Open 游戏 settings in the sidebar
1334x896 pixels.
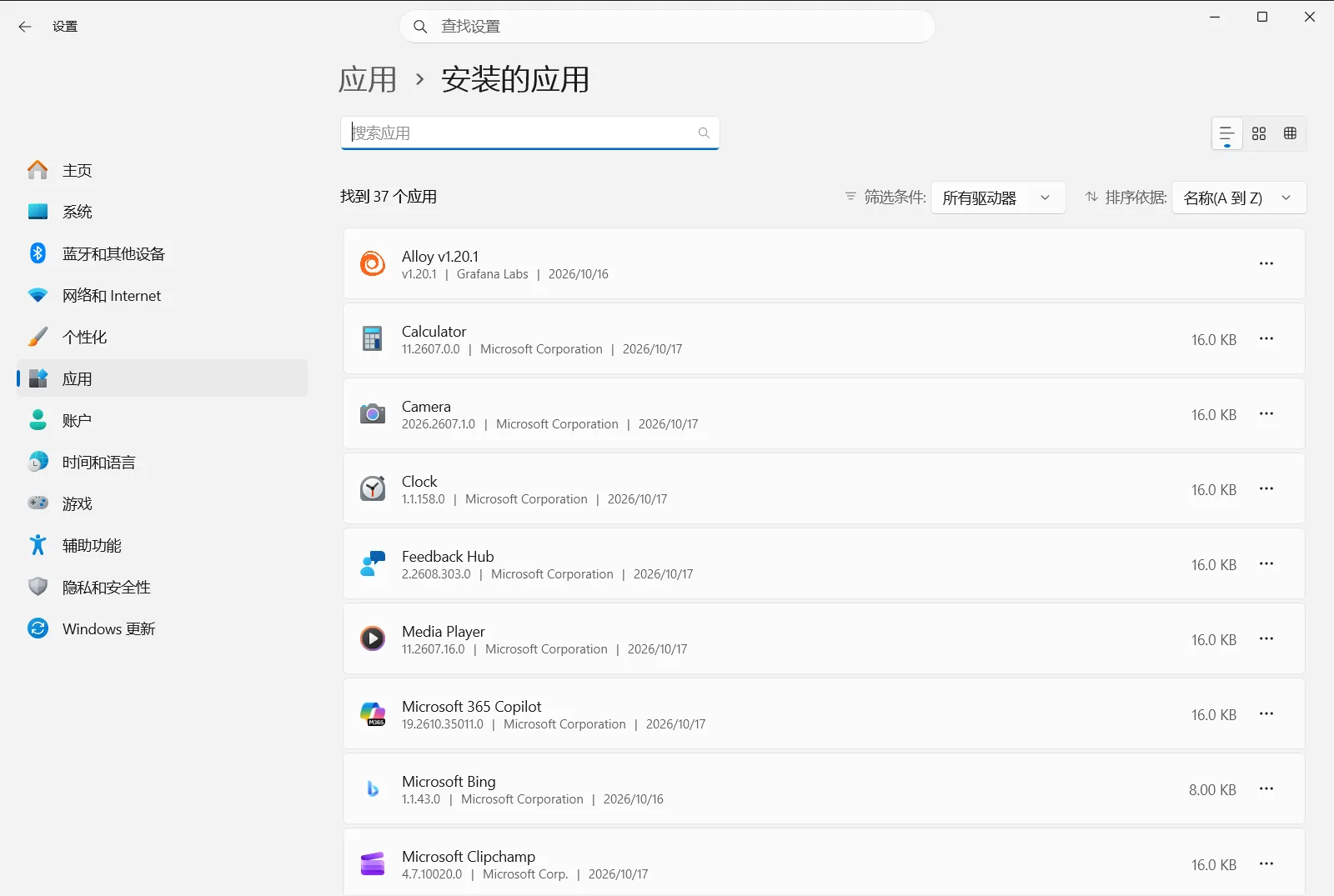click(162, 503)
